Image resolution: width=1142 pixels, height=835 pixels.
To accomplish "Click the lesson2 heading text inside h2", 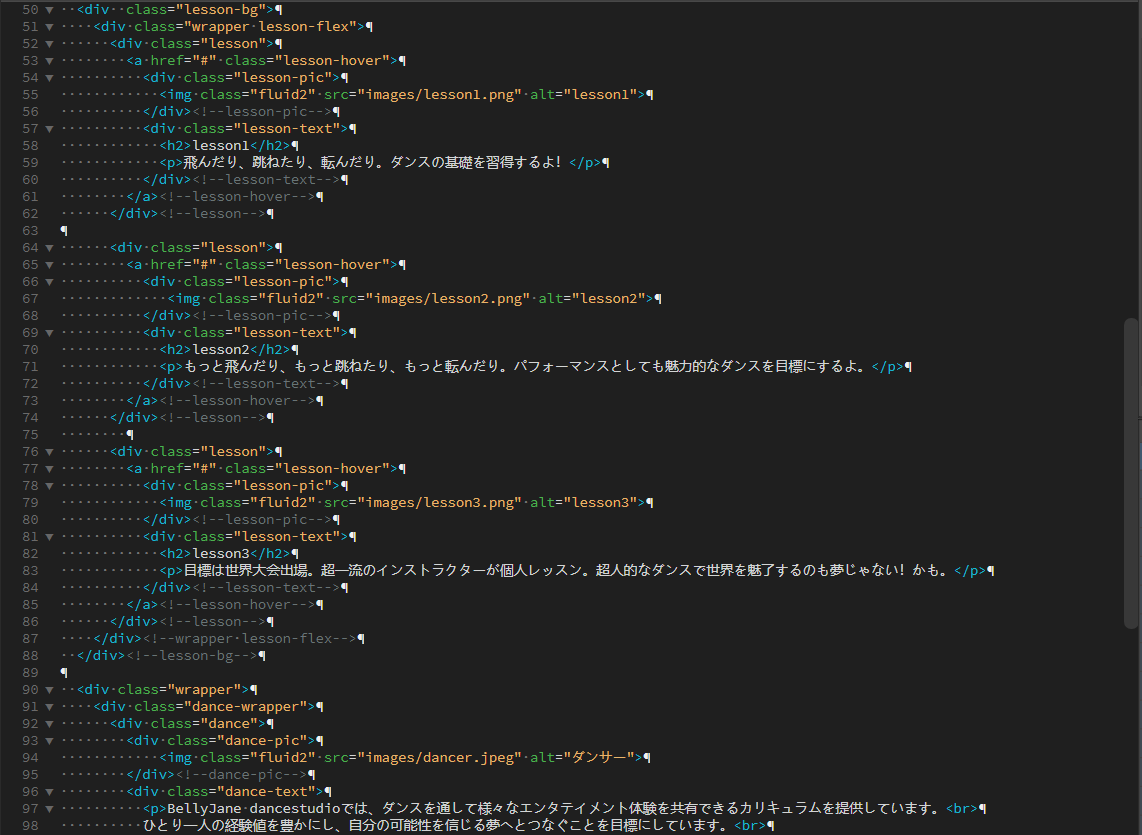I will click(x=221, y=349).
